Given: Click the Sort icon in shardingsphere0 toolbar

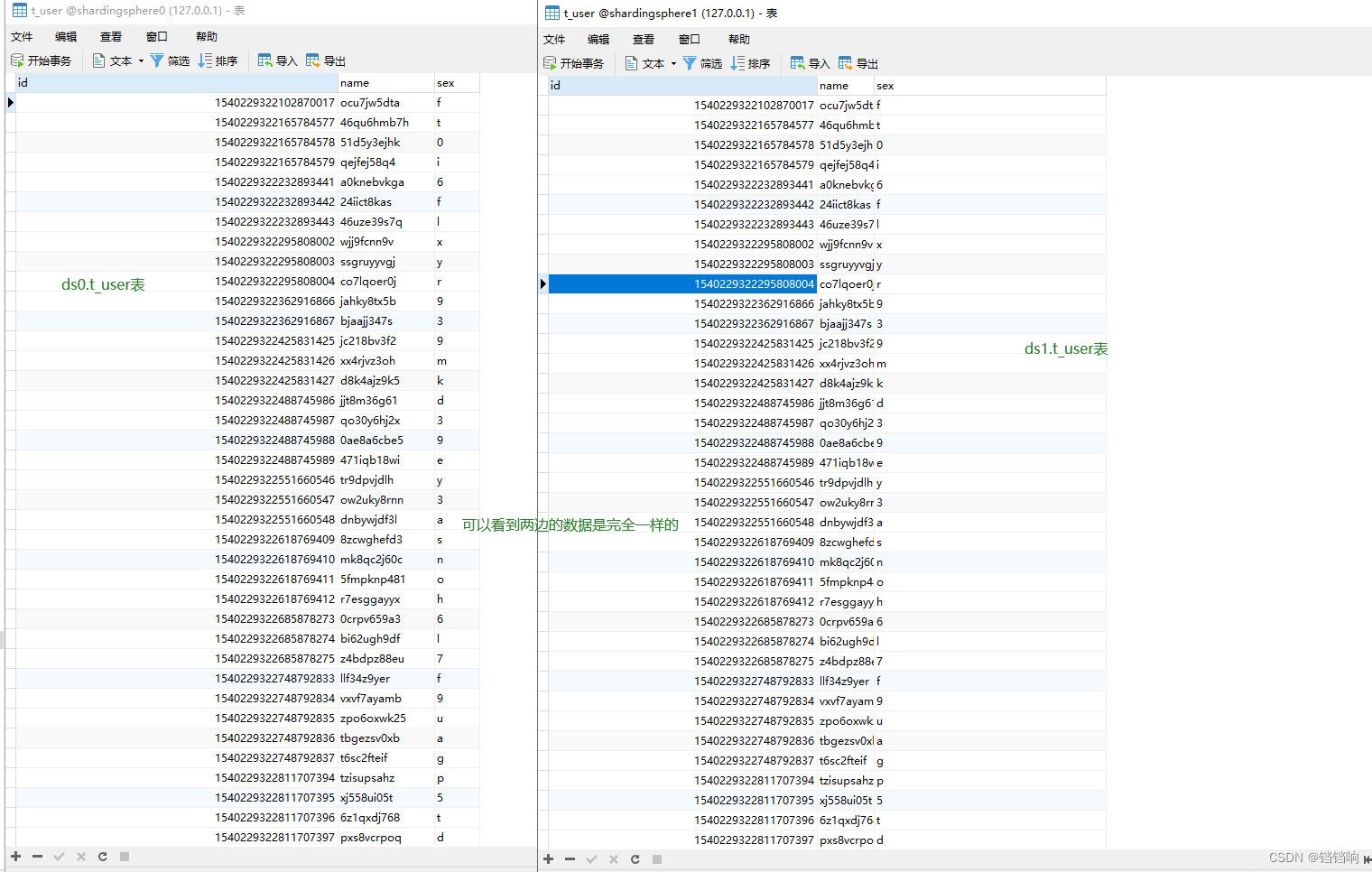Looking at the screenshot, I should pos(205,60).
